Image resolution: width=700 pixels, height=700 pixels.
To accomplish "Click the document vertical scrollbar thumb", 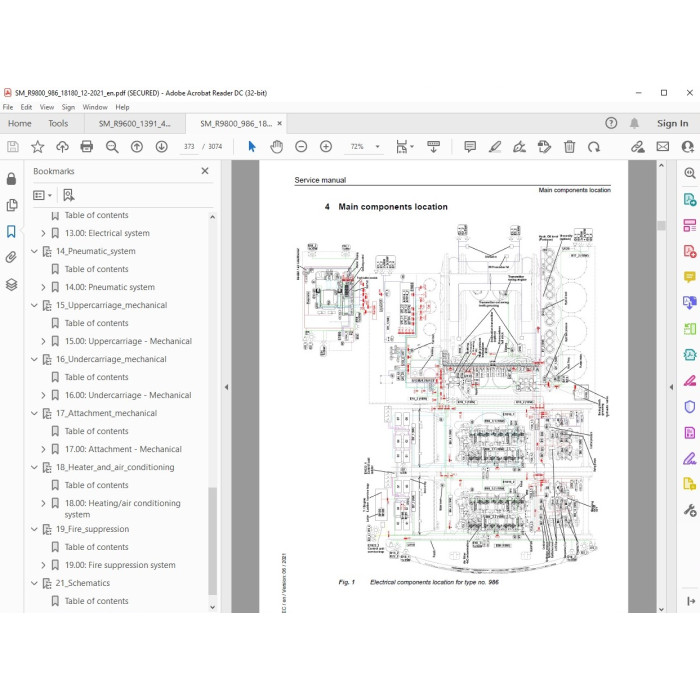I will click(x=661, y=225).
